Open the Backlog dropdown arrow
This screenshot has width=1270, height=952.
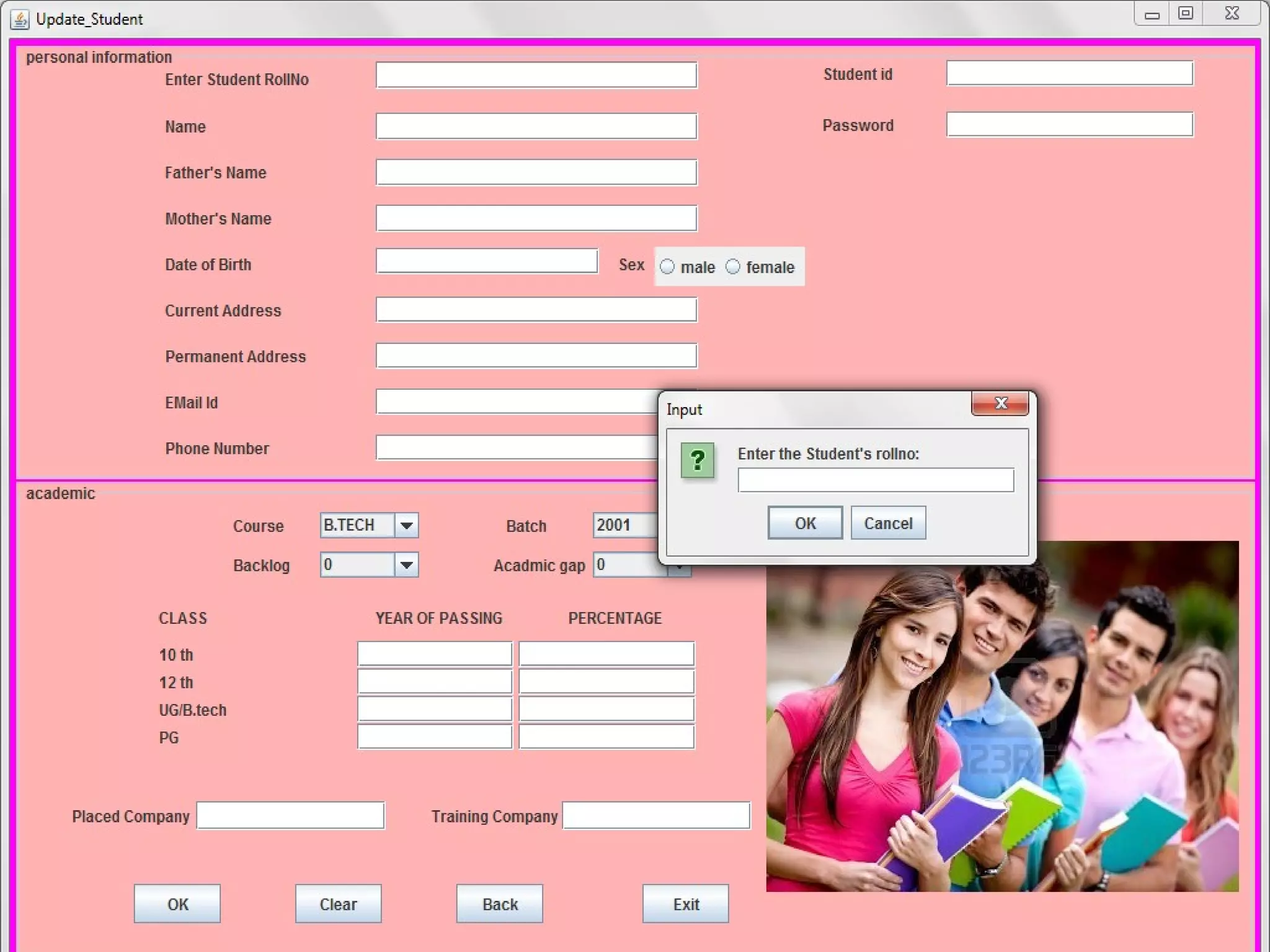406,565
